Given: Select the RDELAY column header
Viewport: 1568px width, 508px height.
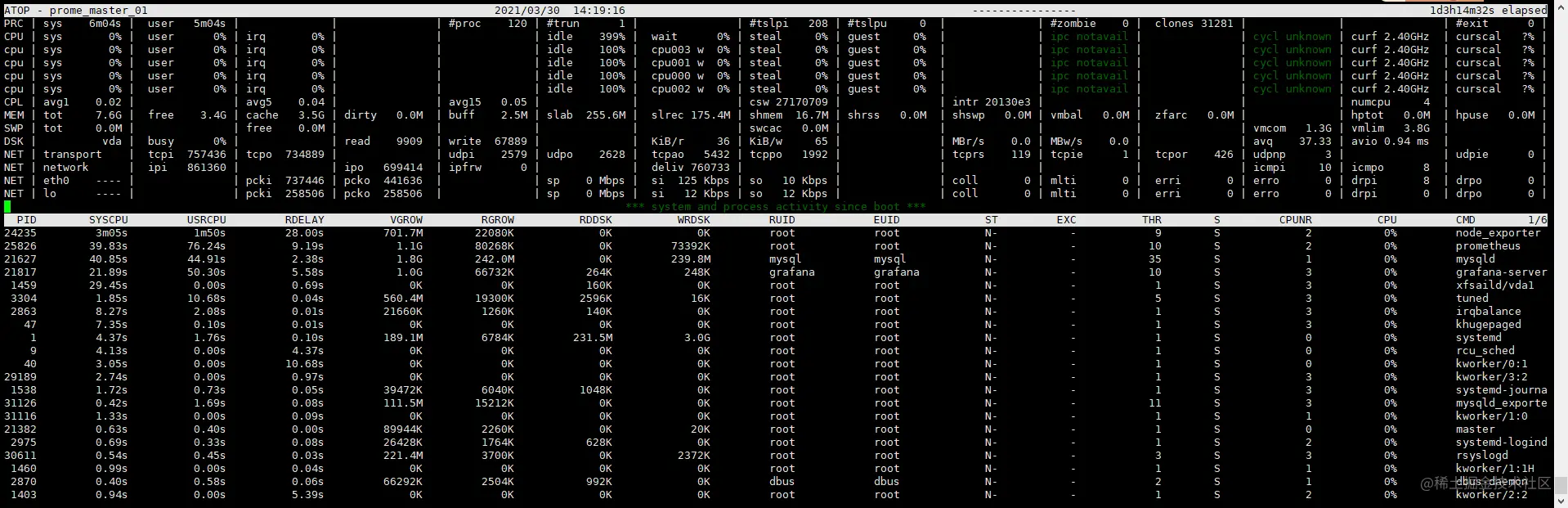Looking at the screenshot, I should click(304, 220).
